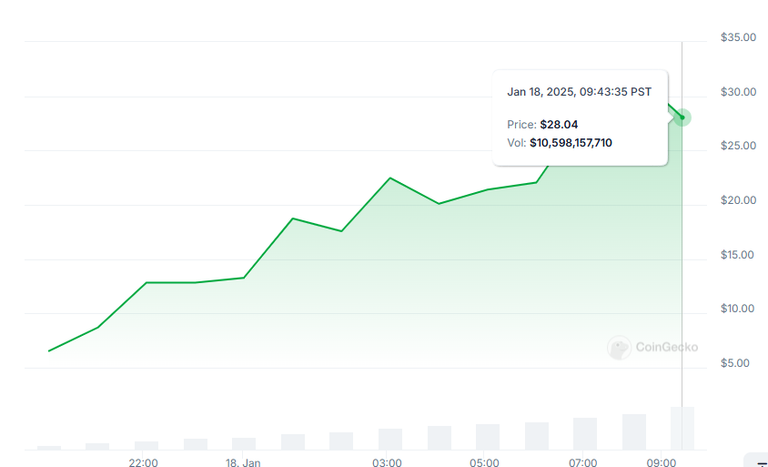This screenshot has width=768, height=467.
Task: Click the partially visible button in the bottom-right corner
Action: point(758,460)
